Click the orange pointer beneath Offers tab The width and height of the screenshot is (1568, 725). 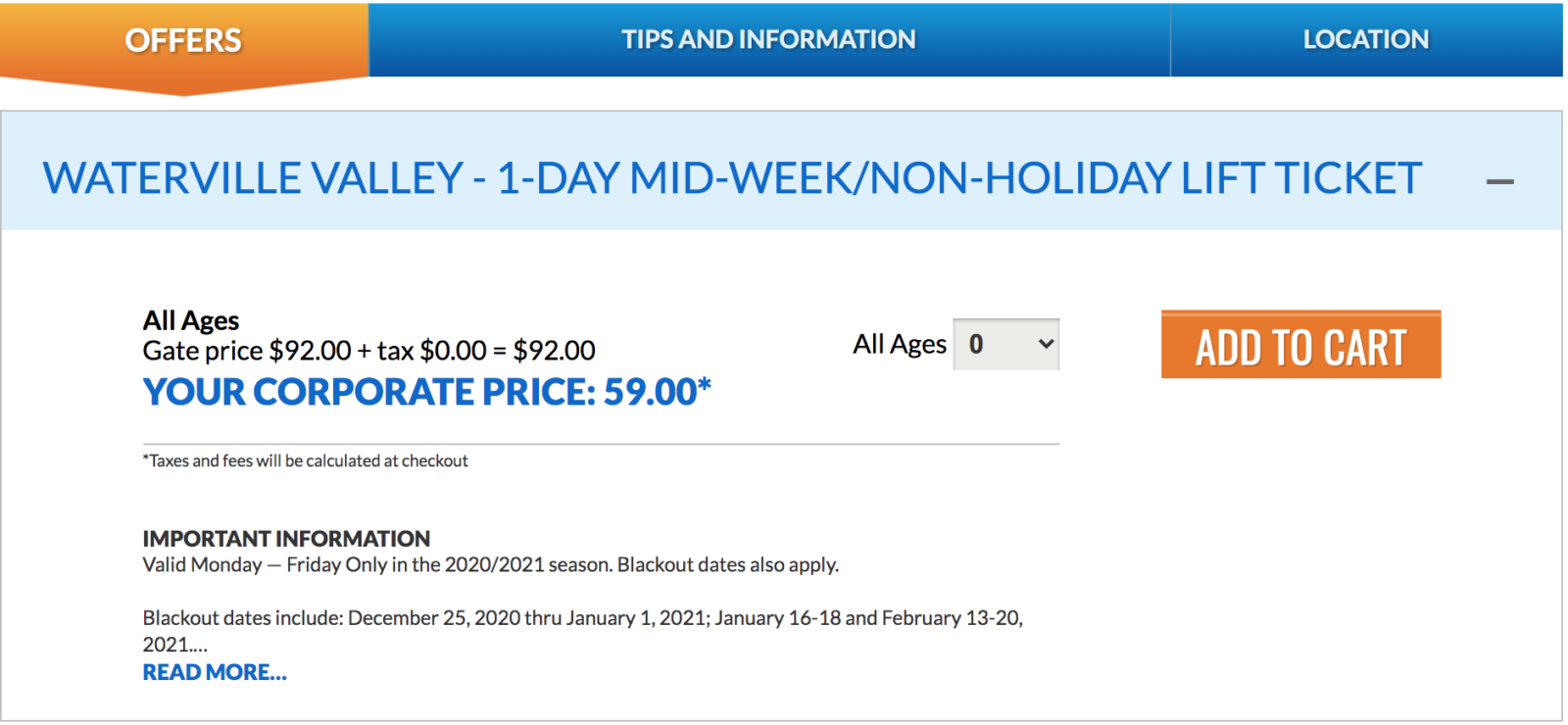click(183, 86)
